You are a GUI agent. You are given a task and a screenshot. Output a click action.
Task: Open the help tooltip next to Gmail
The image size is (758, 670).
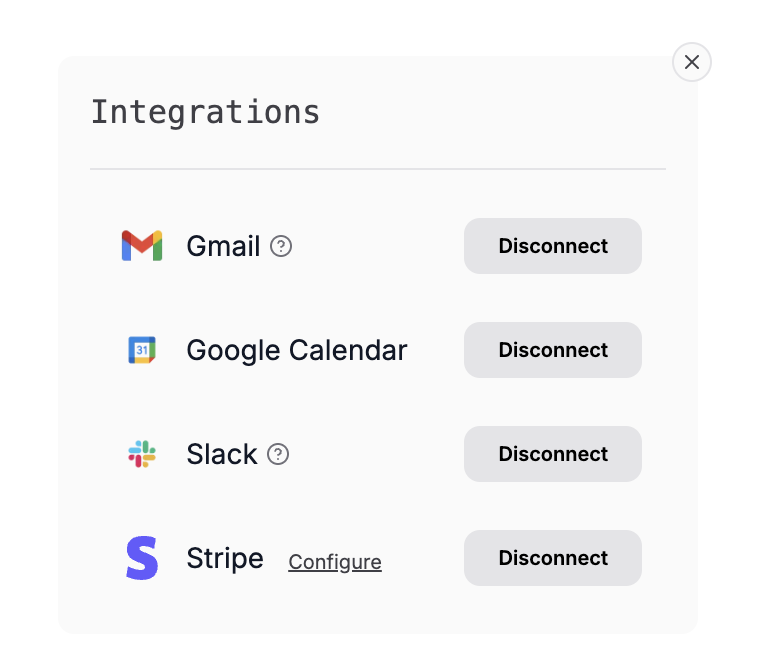282,246
